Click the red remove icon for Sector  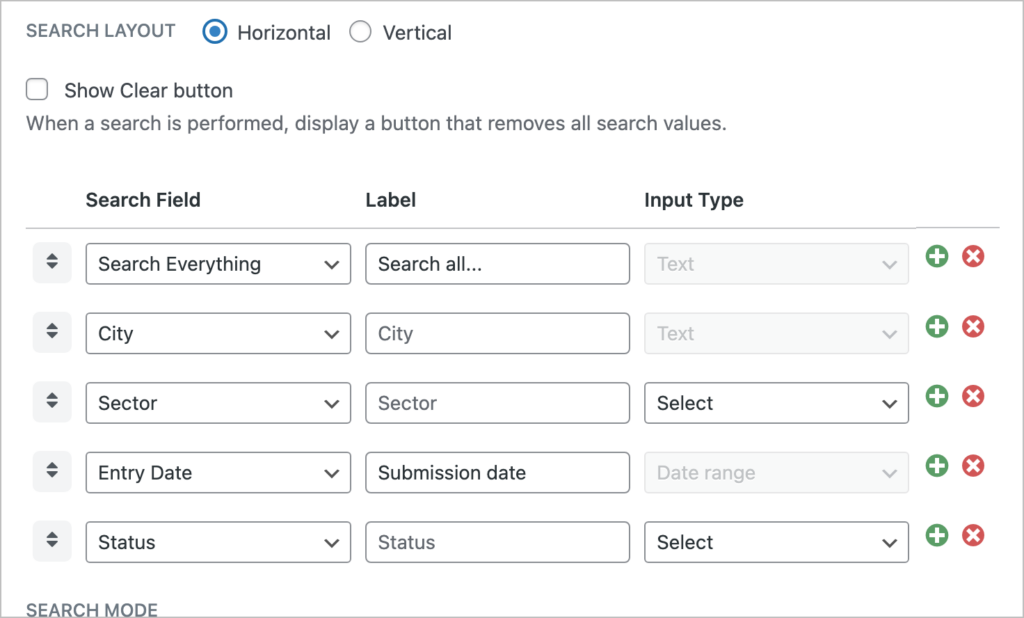973,397
